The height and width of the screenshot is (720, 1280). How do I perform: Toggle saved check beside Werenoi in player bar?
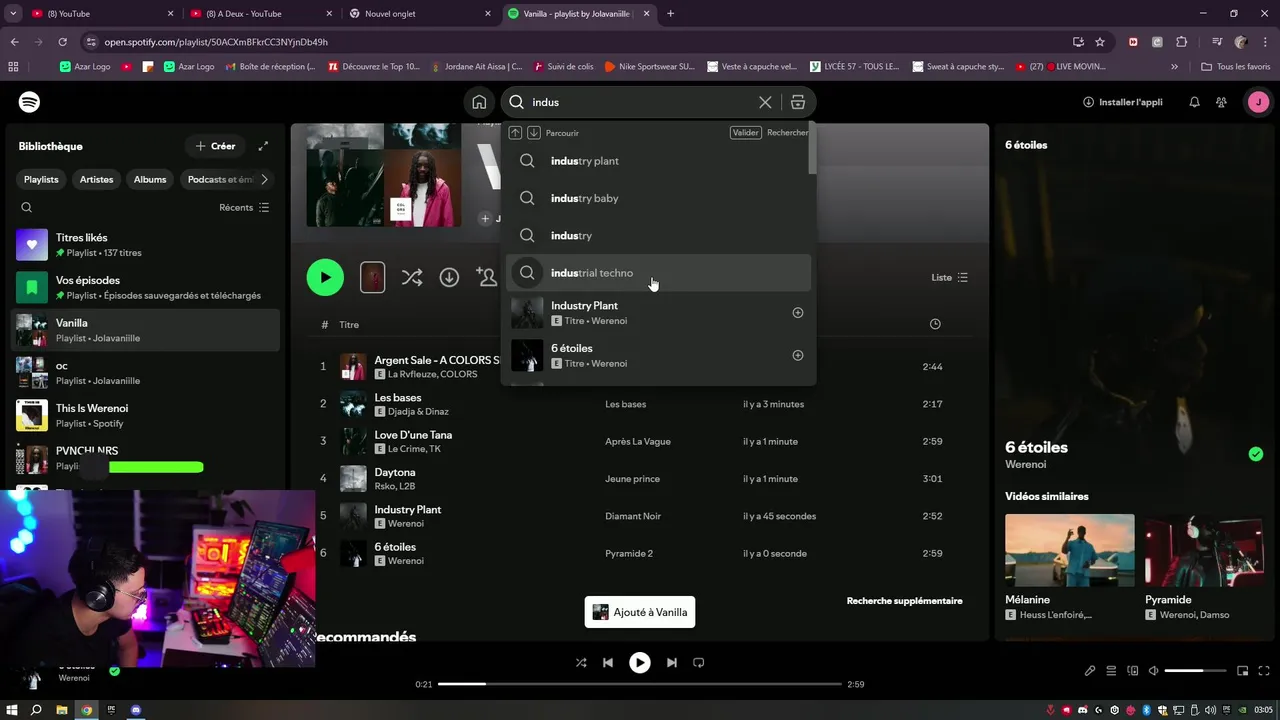click(114, 671)
